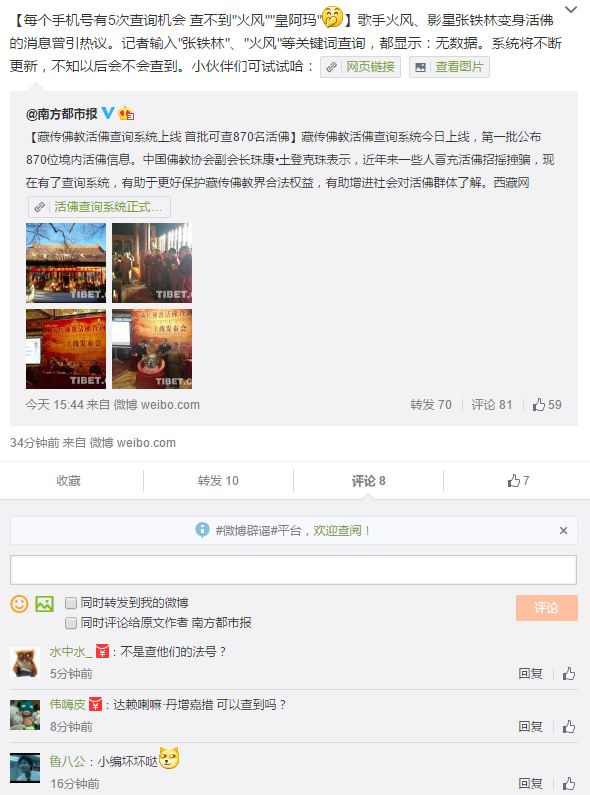This screenshot has width=590, height=795.
Task: Like this post using thumbs-up 7
Action: (x=518, y=481)
